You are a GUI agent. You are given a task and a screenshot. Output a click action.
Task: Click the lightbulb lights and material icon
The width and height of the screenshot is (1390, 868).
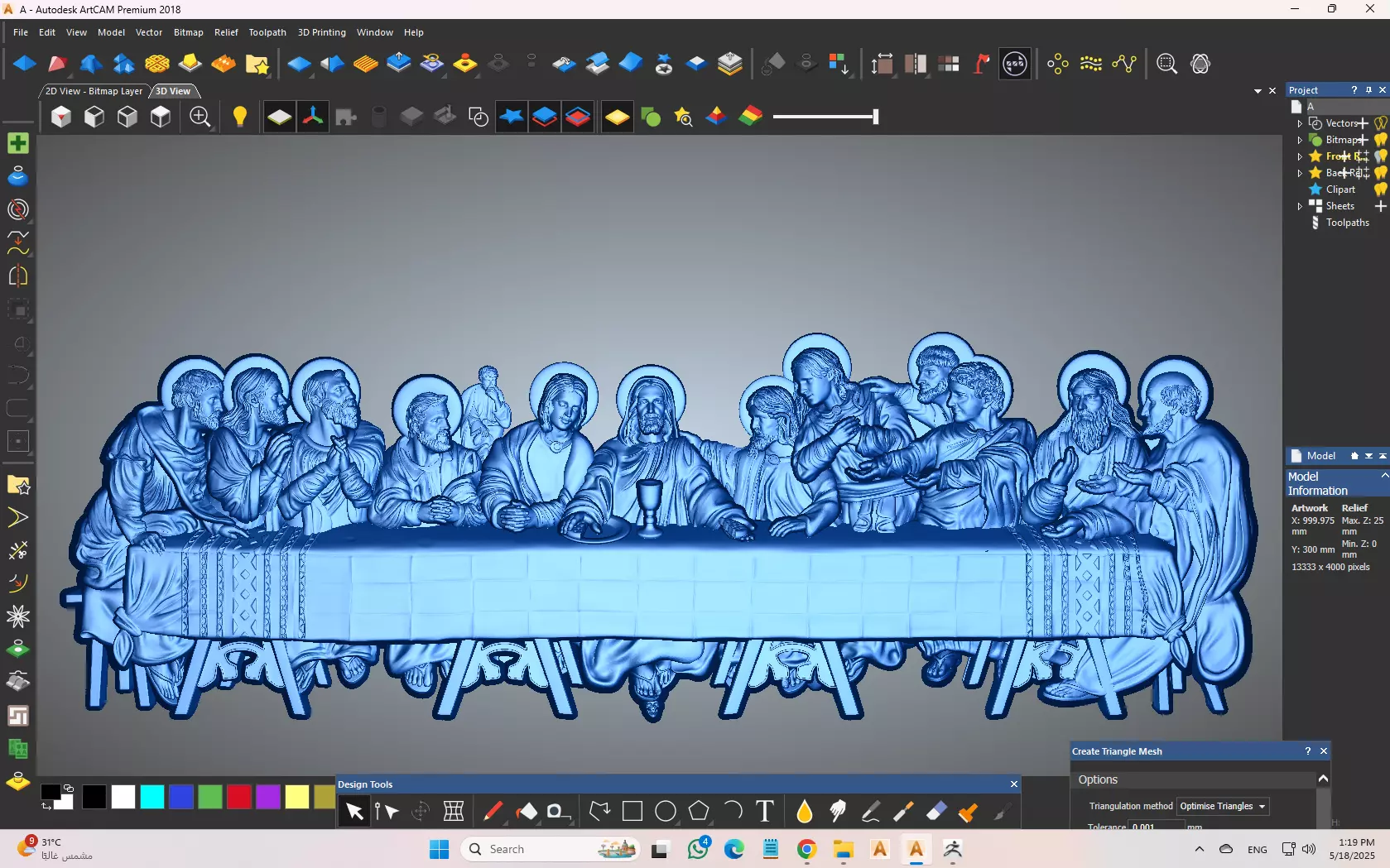click(x=240, y=117)
